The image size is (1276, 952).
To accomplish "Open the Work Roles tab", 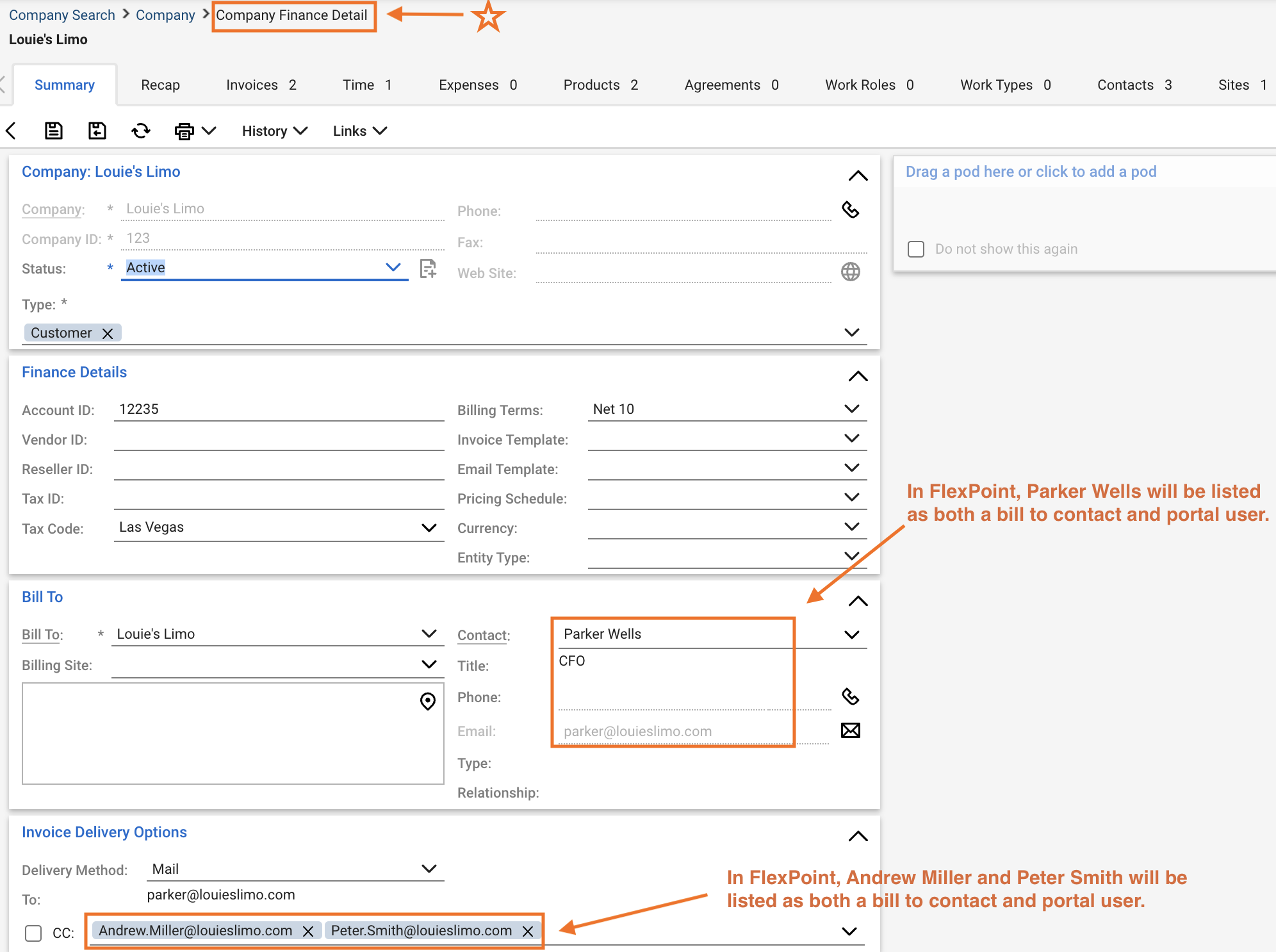I will pos(869,85).
